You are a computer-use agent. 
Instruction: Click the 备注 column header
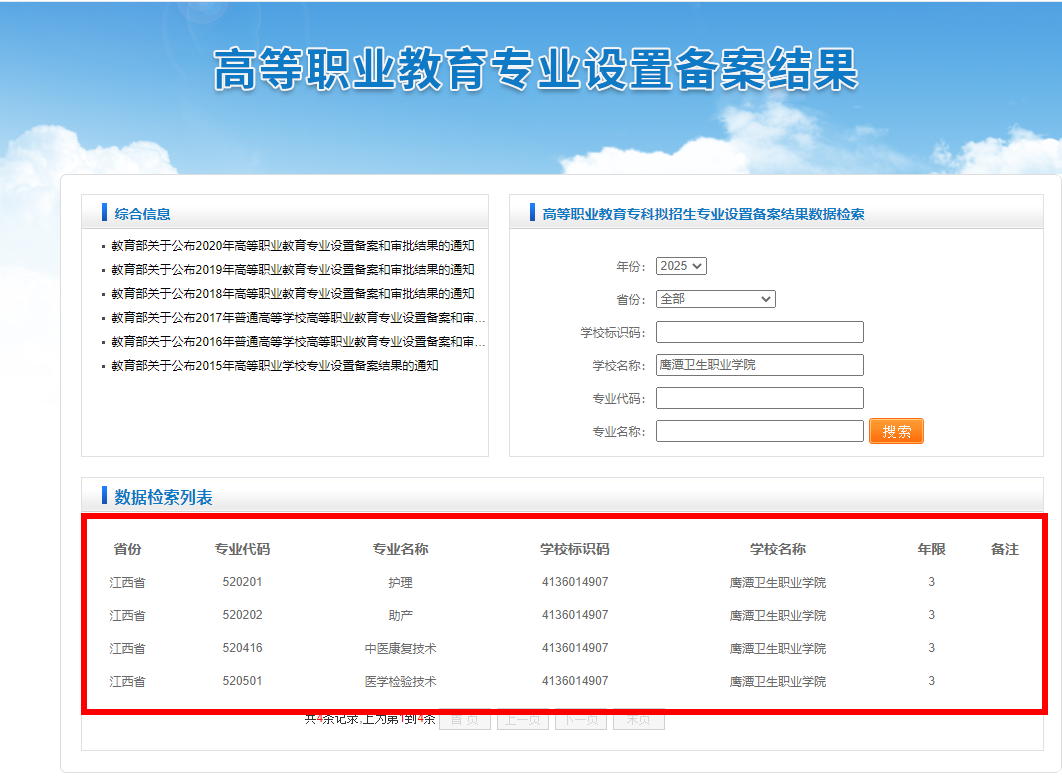tap(1004, 549)
